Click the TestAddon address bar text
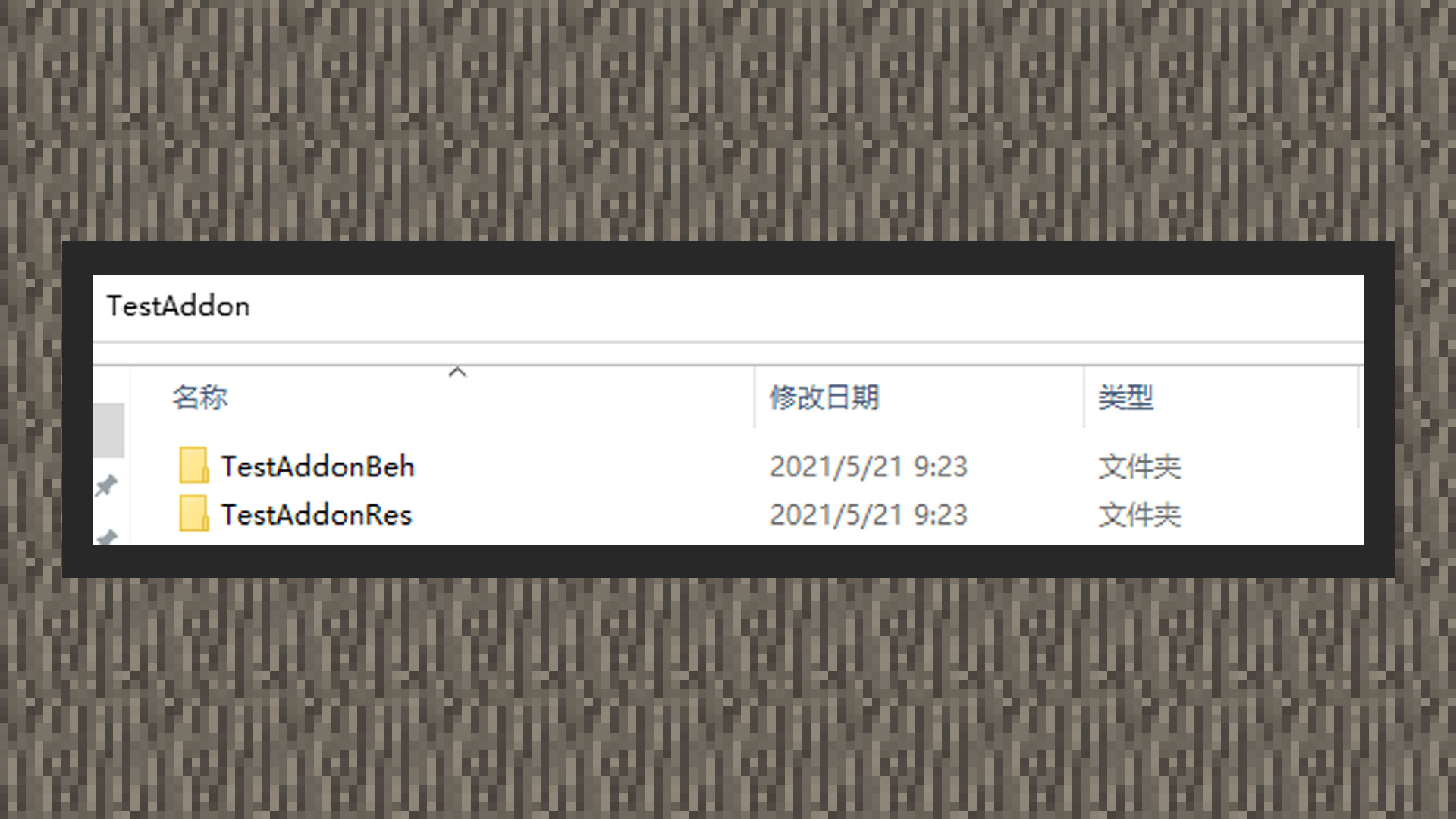Viewport: 1456px width, 819px height. (x=178, y=306)
